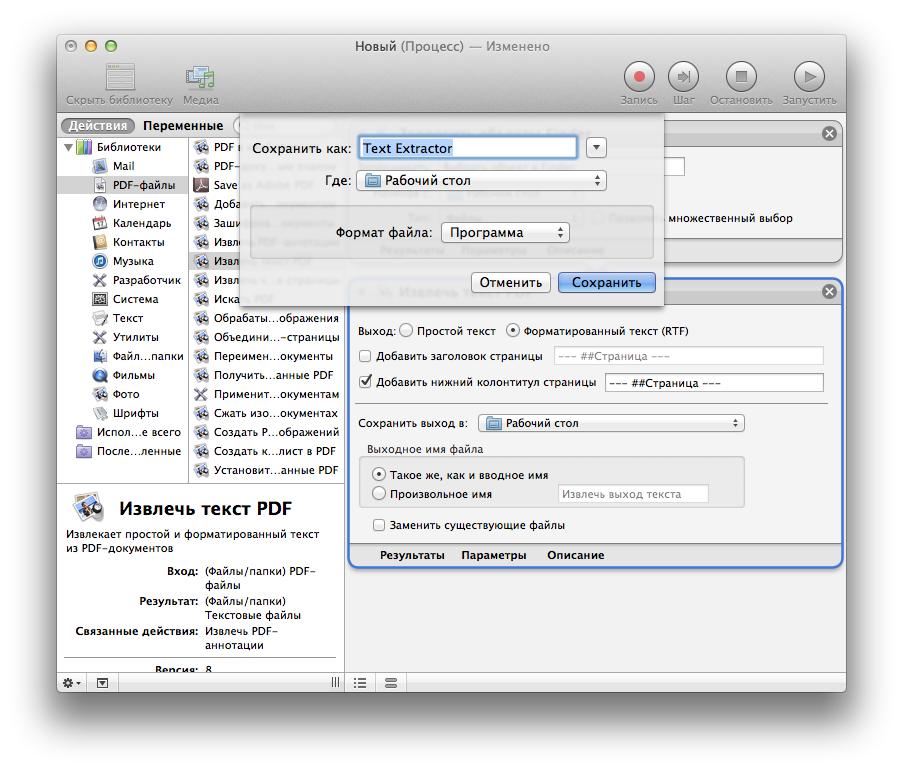This screenshot has width=903, height=771.
Task: Switch to the Переменные tab
Action: pos(182,126)
